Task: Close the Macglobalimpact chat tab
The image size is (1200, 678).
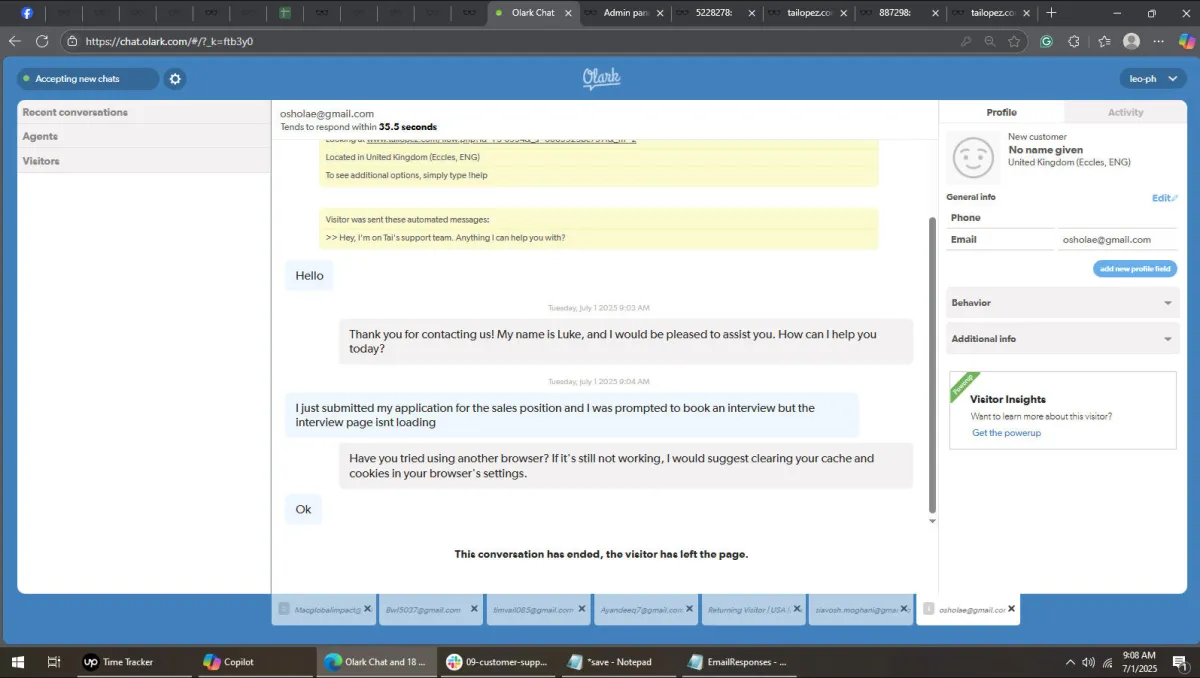Action: click(x=368, y=608)
